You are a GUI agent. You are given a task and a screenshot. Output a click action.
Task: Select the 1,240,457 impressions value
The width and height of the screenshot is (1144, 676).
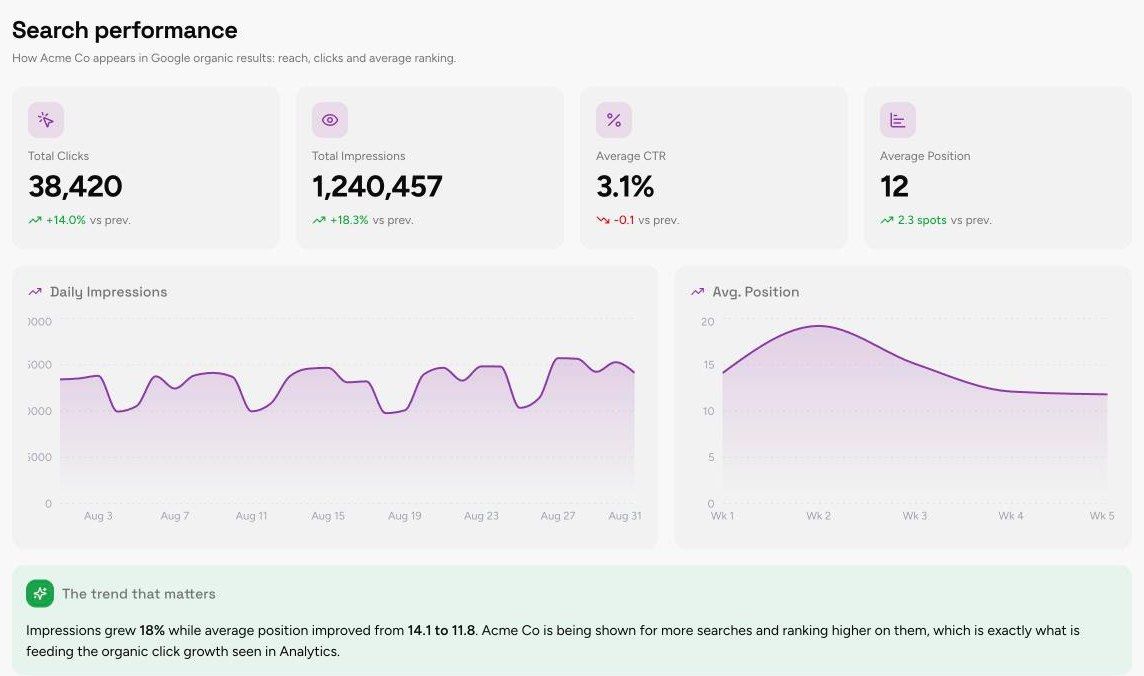(377, 187)
